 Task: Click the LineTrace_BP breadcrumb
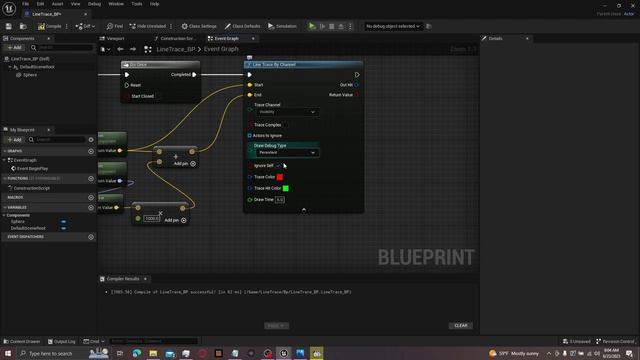(176, 49)
